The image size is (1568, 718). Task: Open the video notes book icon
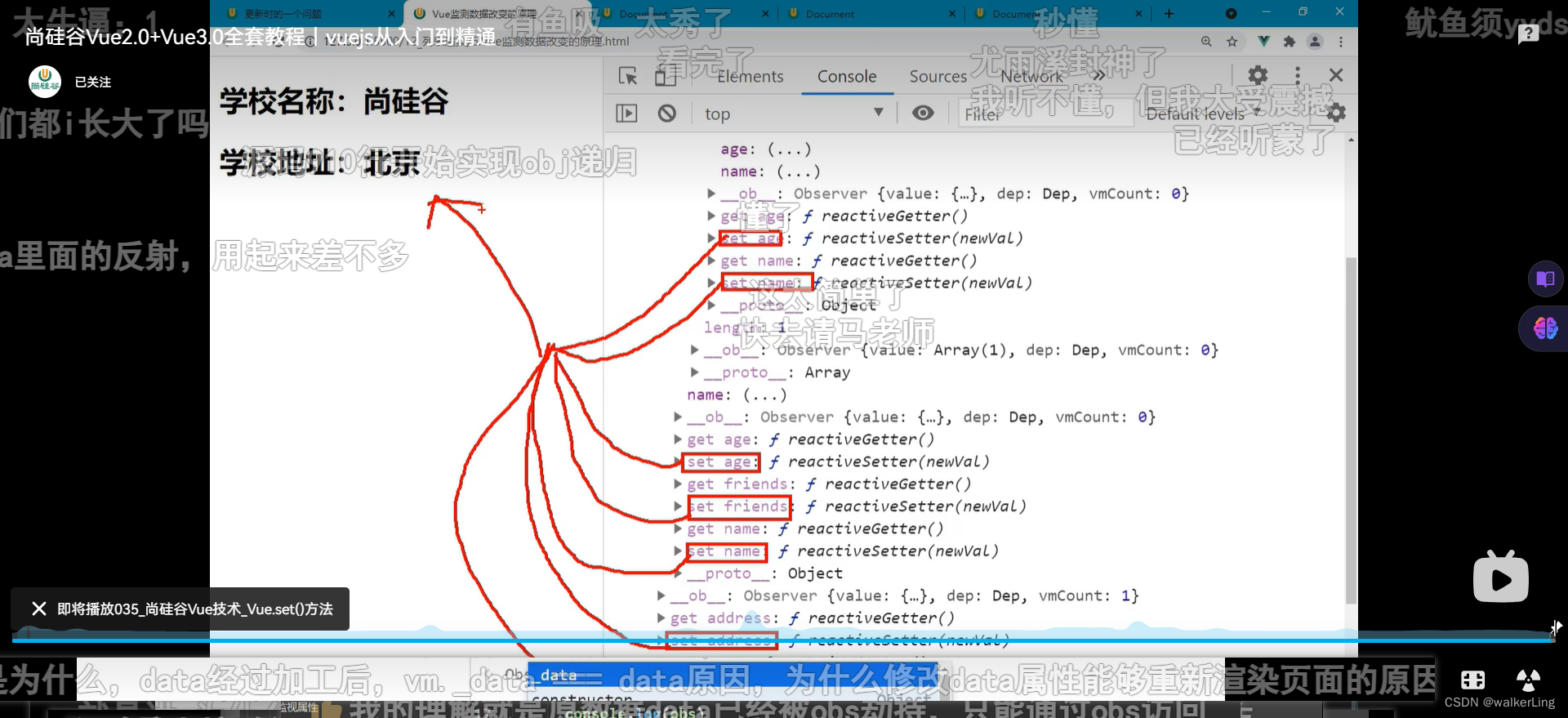(x=1545, y=279)
